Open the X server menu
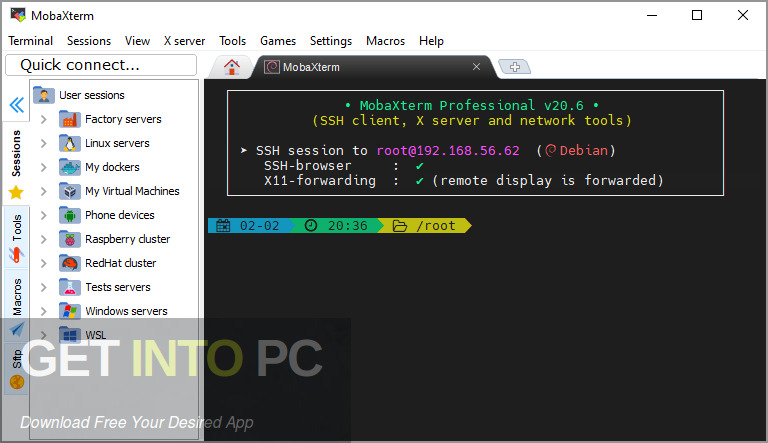 coord(184,41)
